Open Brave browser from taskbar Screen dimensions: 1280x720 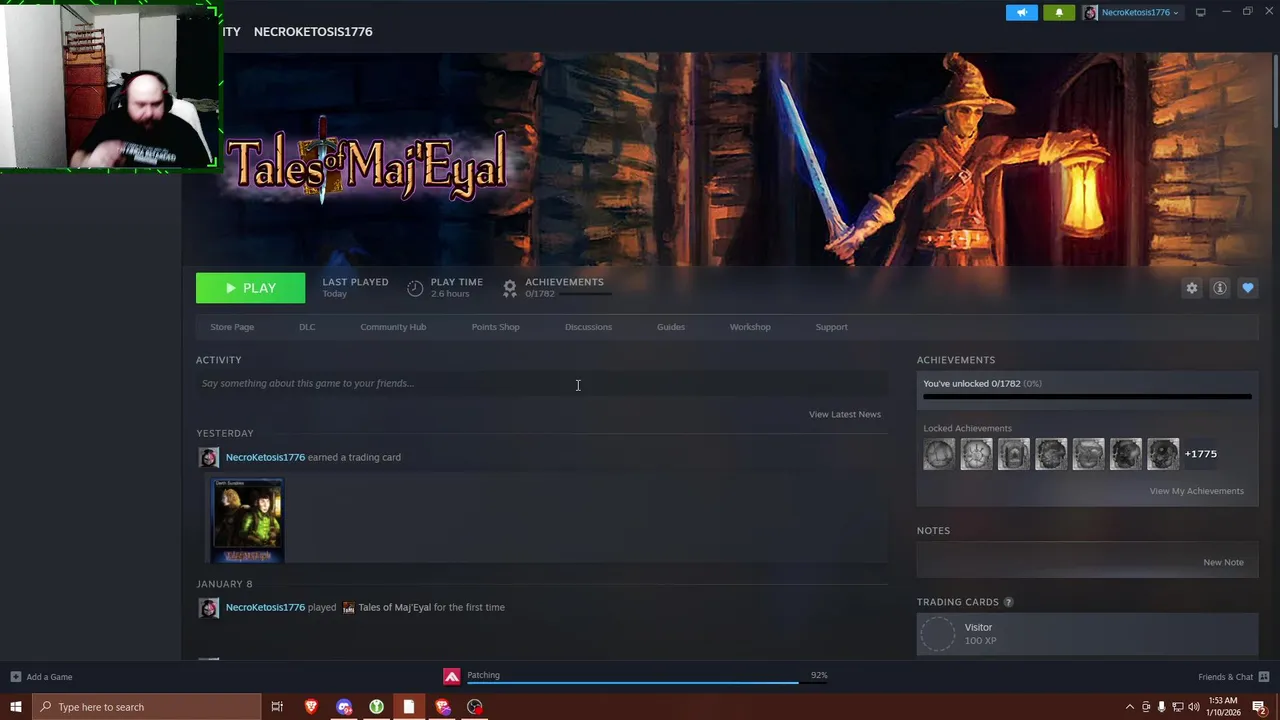311,707
